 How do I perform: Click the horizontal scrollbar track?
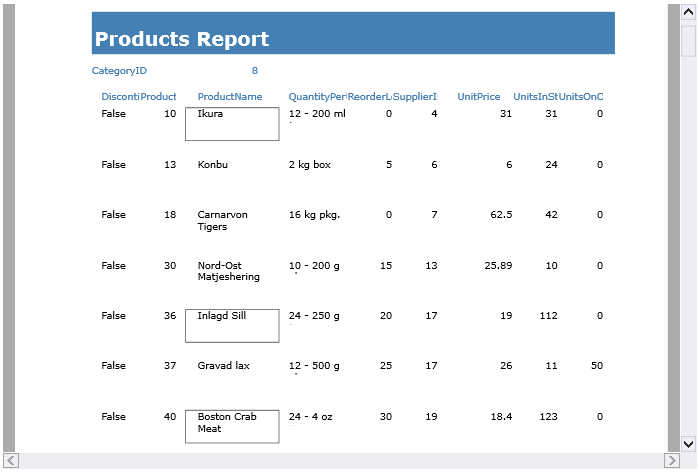point(340,460)
